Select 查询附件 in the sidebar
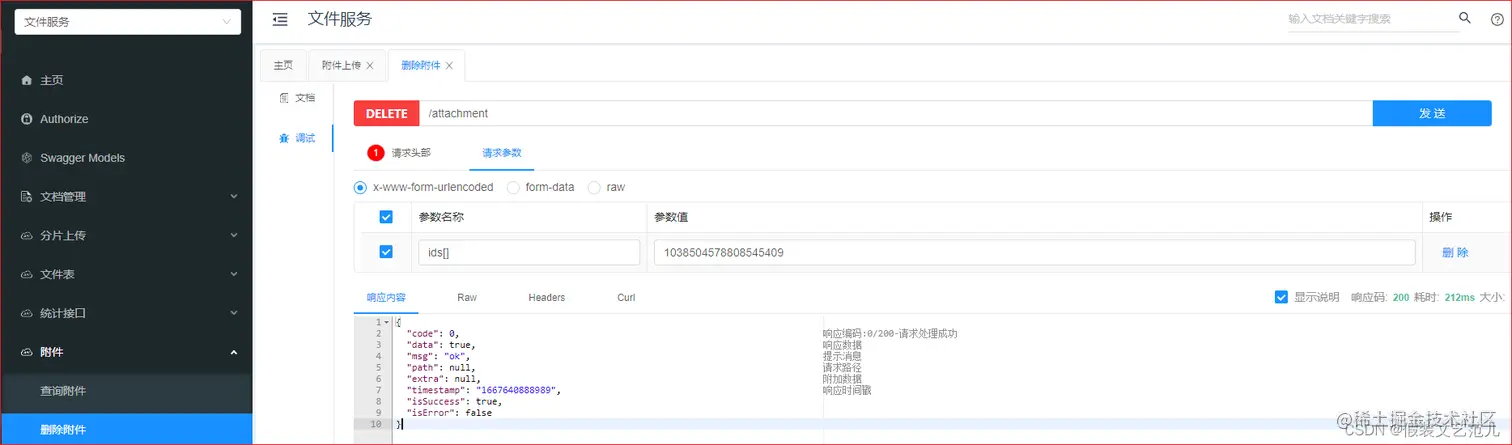This screenshot has width=1512, height=445. [126, 391]
